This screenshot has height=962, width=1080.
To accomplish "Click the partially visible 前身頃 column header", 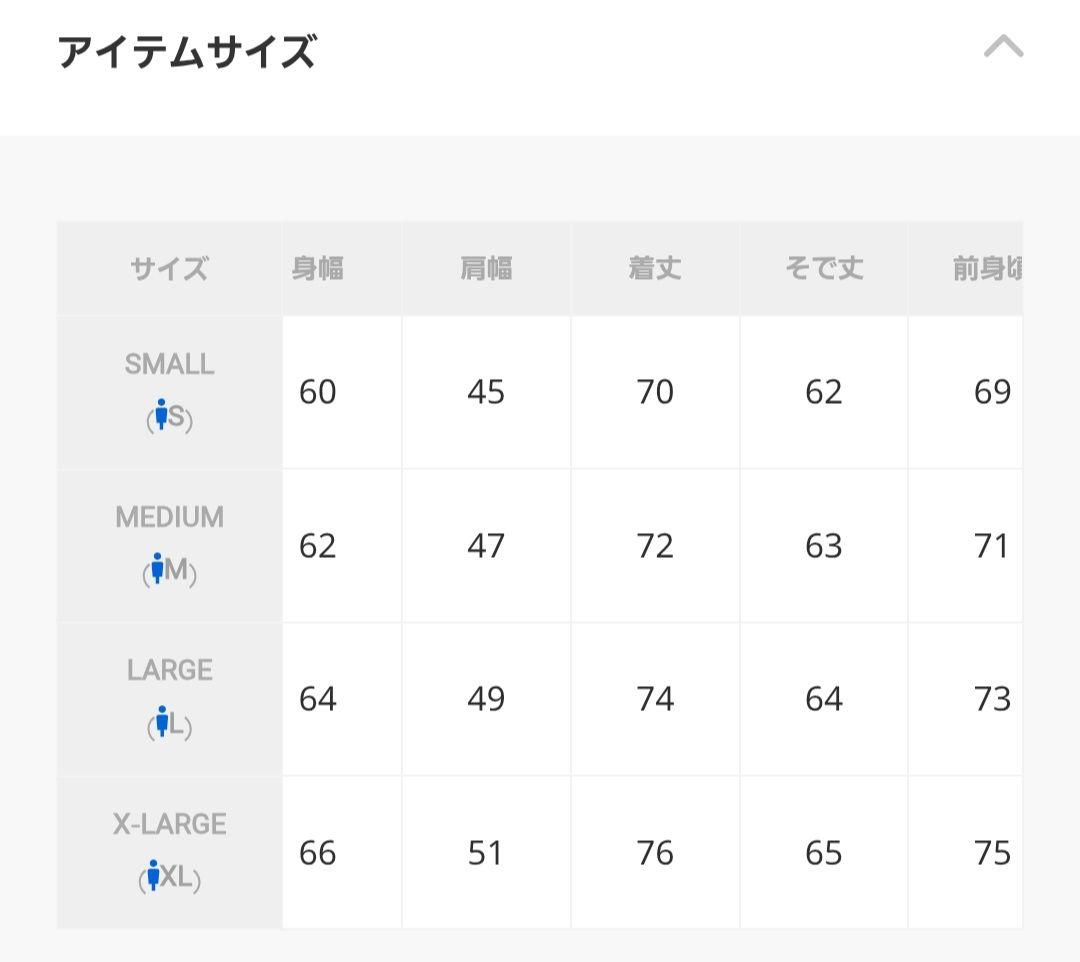I will pyautogui.click(x=987, y=269).
